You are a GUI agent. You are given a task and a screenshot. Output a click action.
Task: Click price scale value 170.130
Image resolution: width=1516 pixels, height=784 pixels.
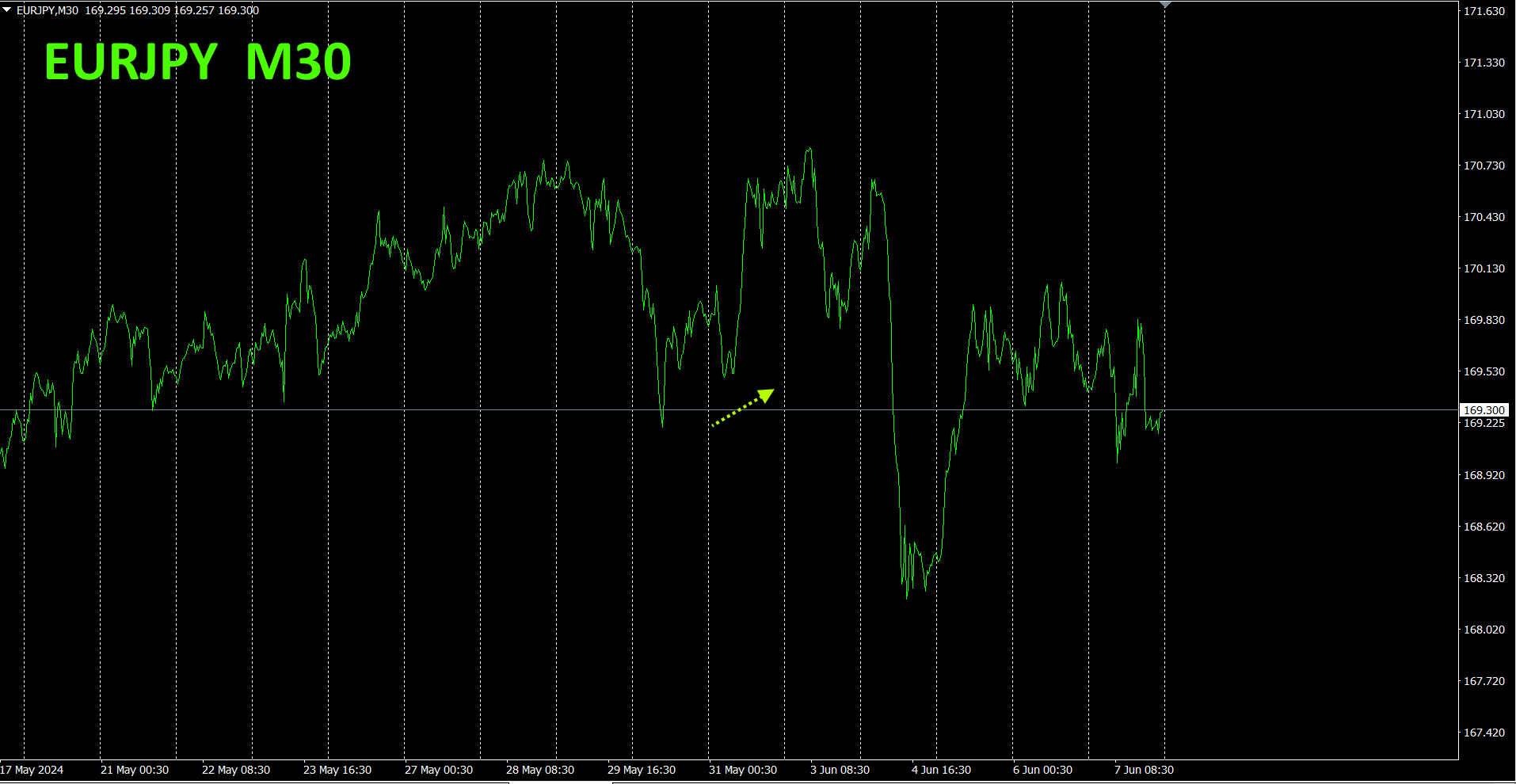(1484, 268)
